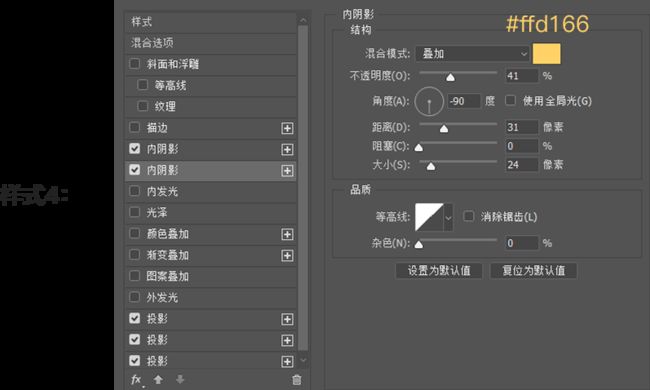Enable the 外发光 checkbox
The height and width of the screenshot is (390, 650).
click(134, 297)
